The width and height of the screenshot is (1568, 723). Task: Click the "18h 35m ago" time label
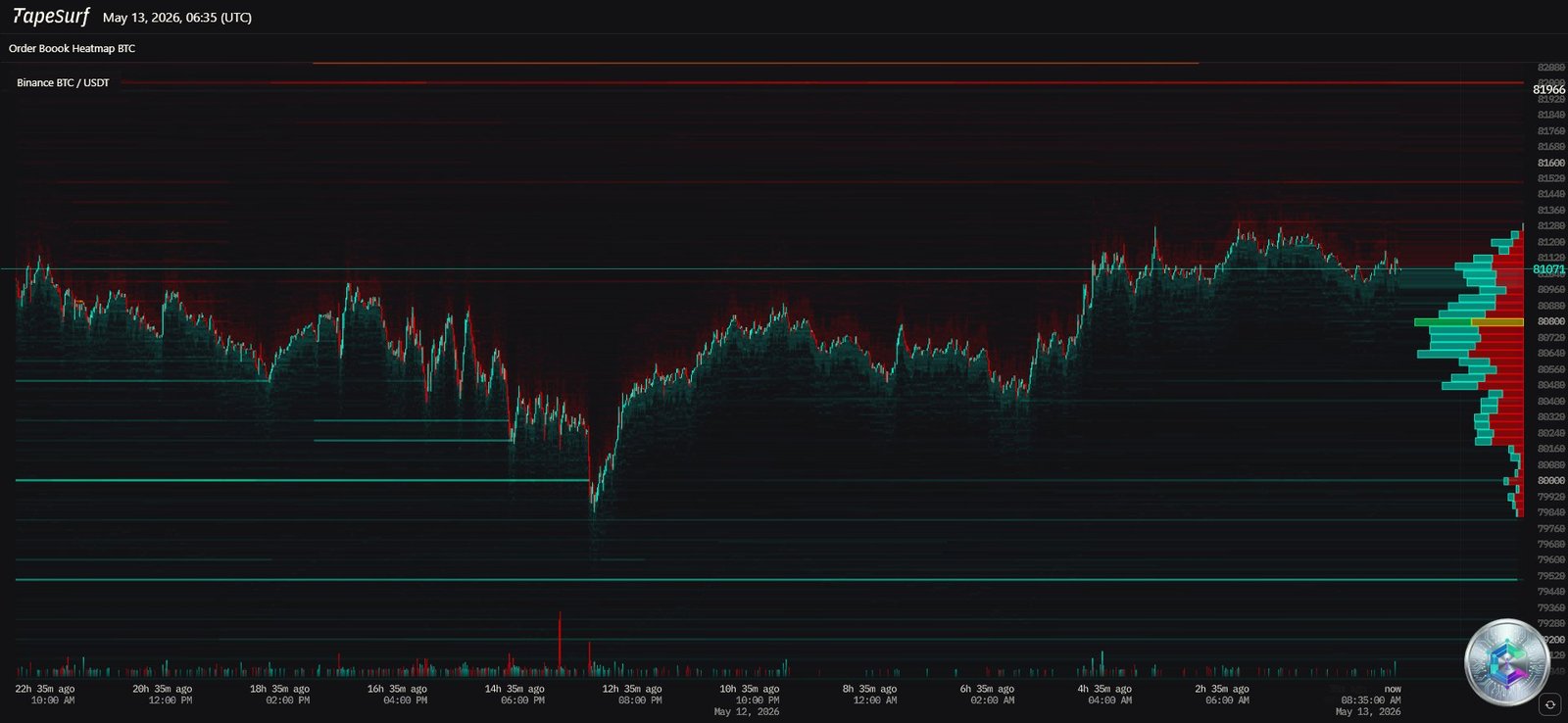pos(279,689)
